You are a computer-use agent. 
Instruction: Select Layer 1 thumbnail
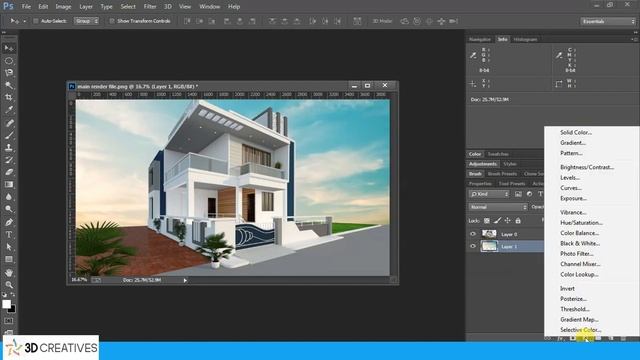(489, 246)
